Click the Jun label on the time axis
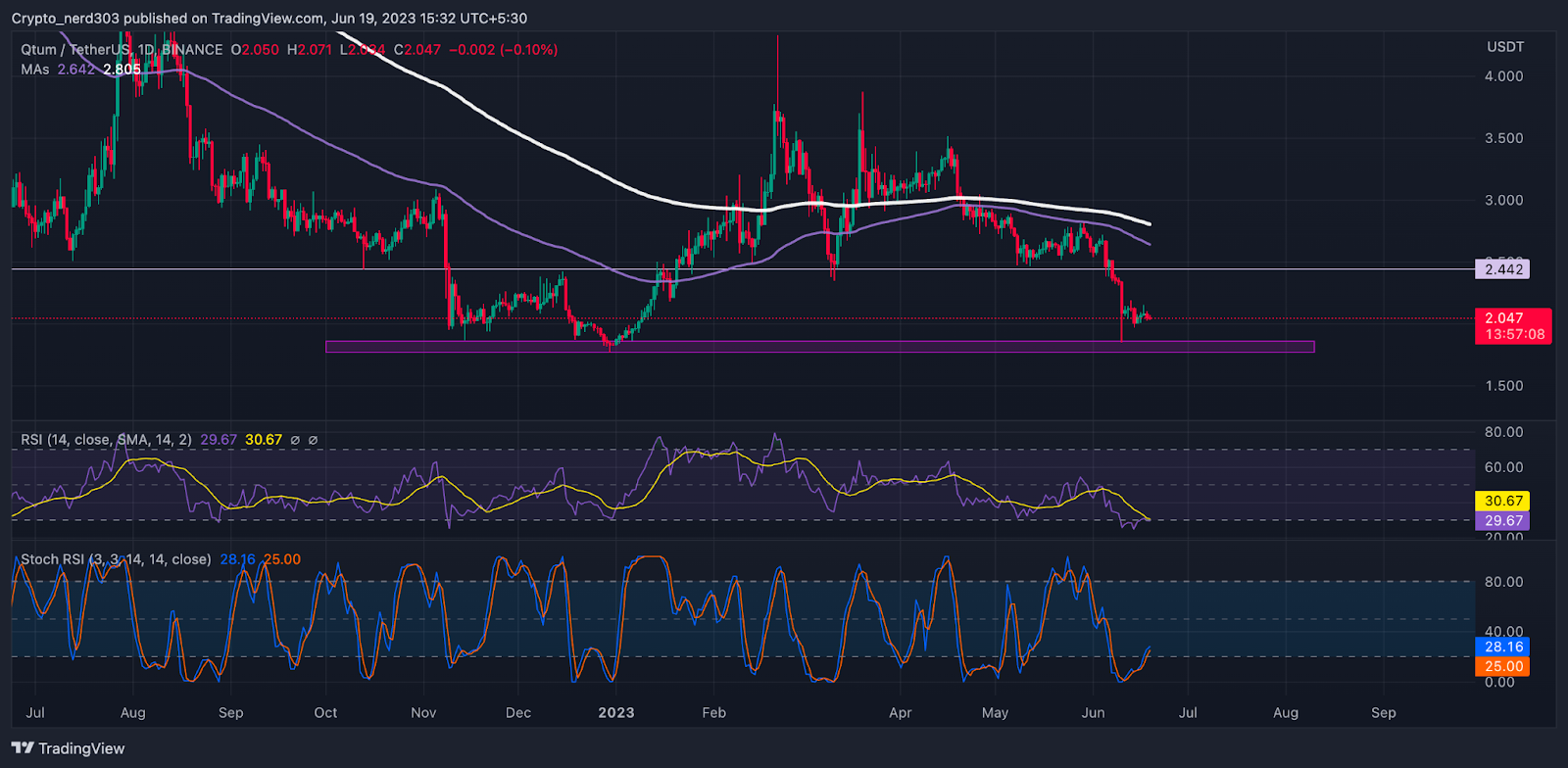The width and height of the screenshot is (1568, 768). (x=1093, y=712)
